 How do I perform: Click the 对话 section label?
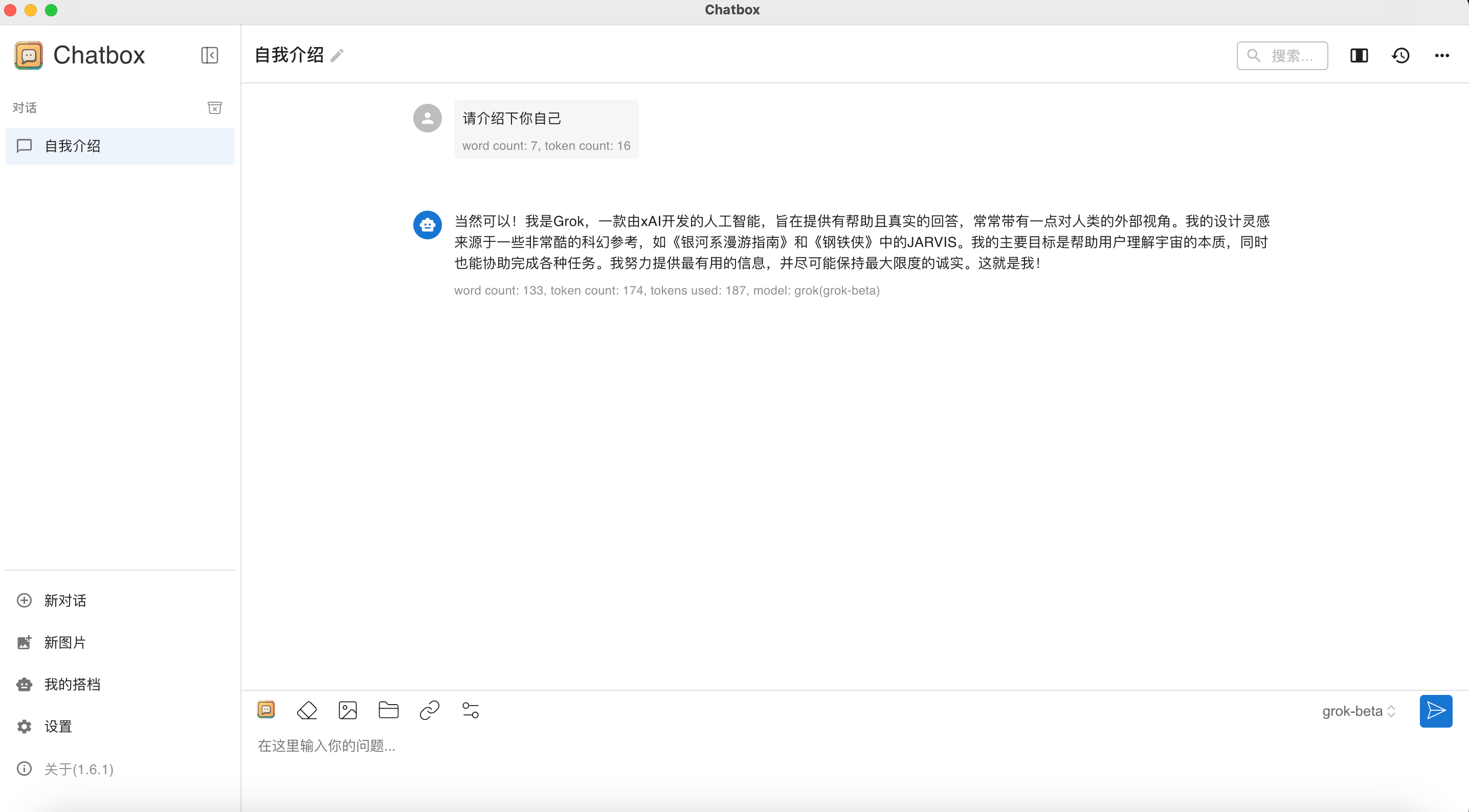(25, 108)
